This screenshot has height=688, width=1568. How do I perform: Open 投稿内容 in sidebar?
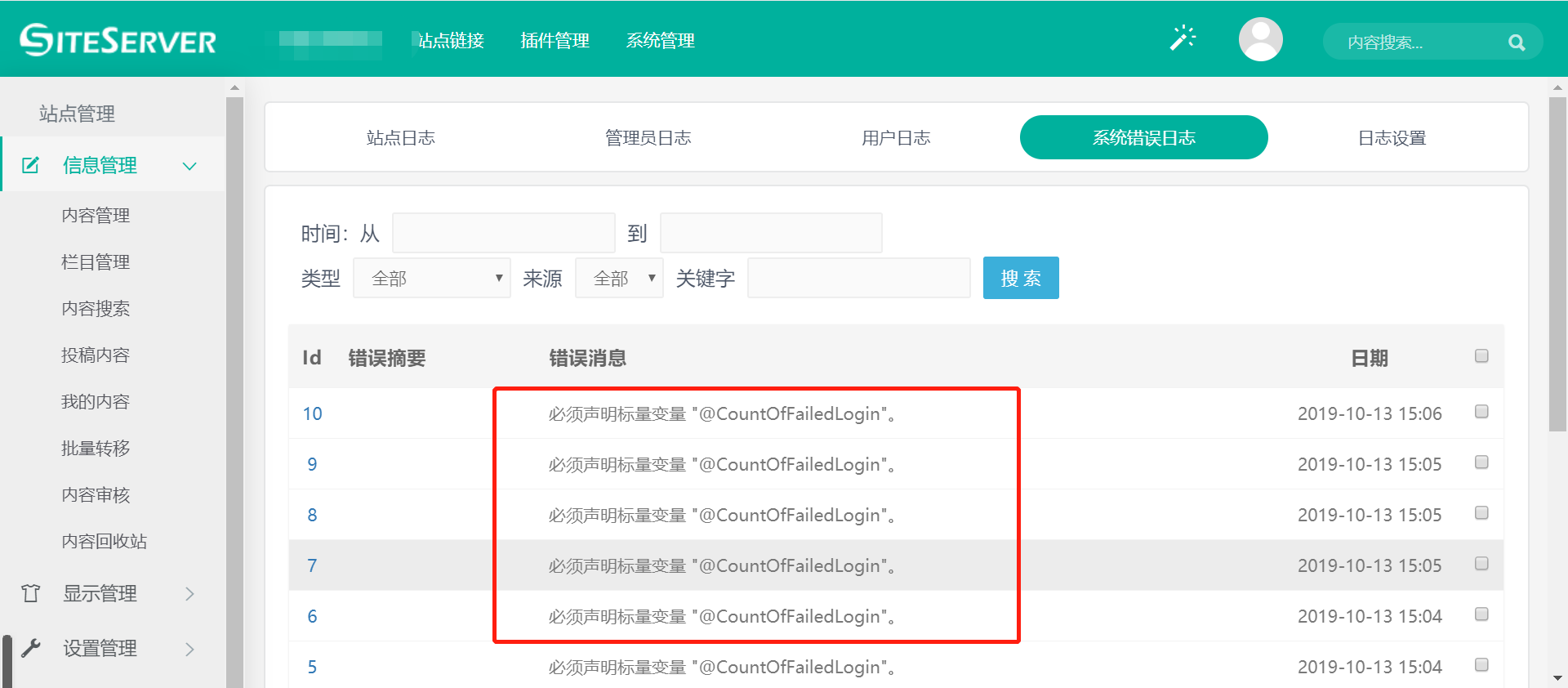point(96,355)
